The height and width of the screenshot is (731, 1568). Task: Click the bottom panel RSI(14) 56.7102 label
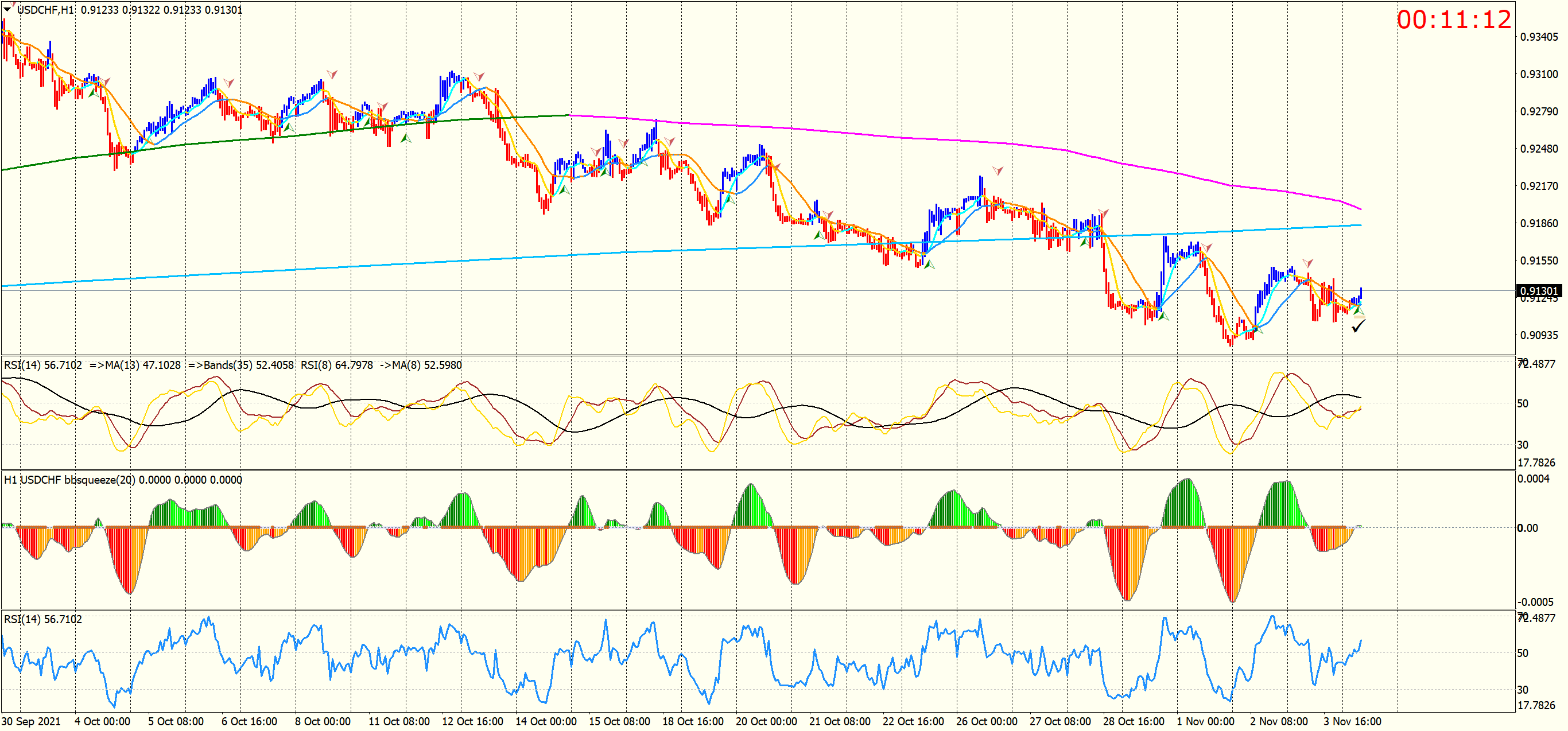(x=42, y=619)
